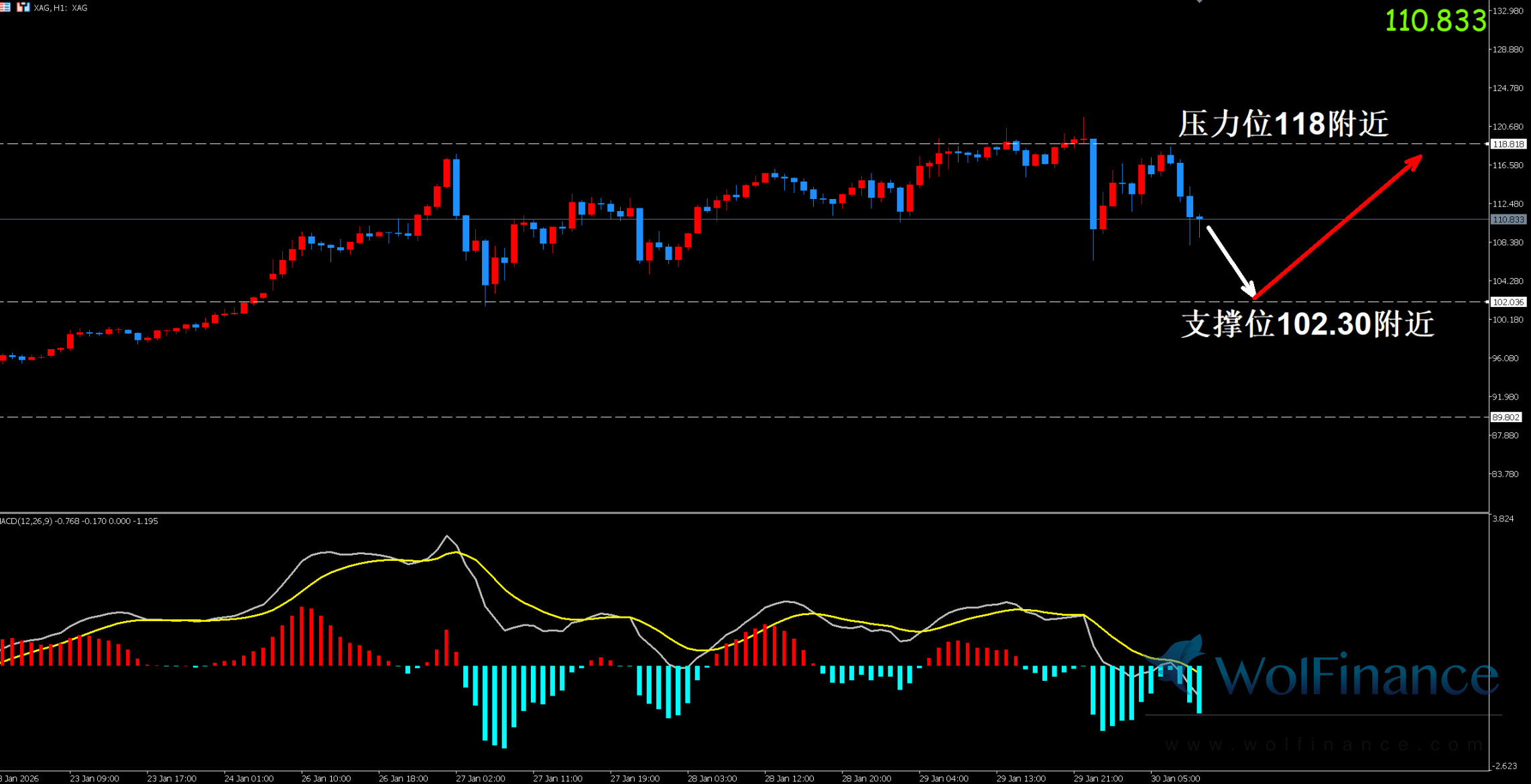Click the 102.036 support level price tag
This screenshot has width=1531, height=784.
point(1508,302)
